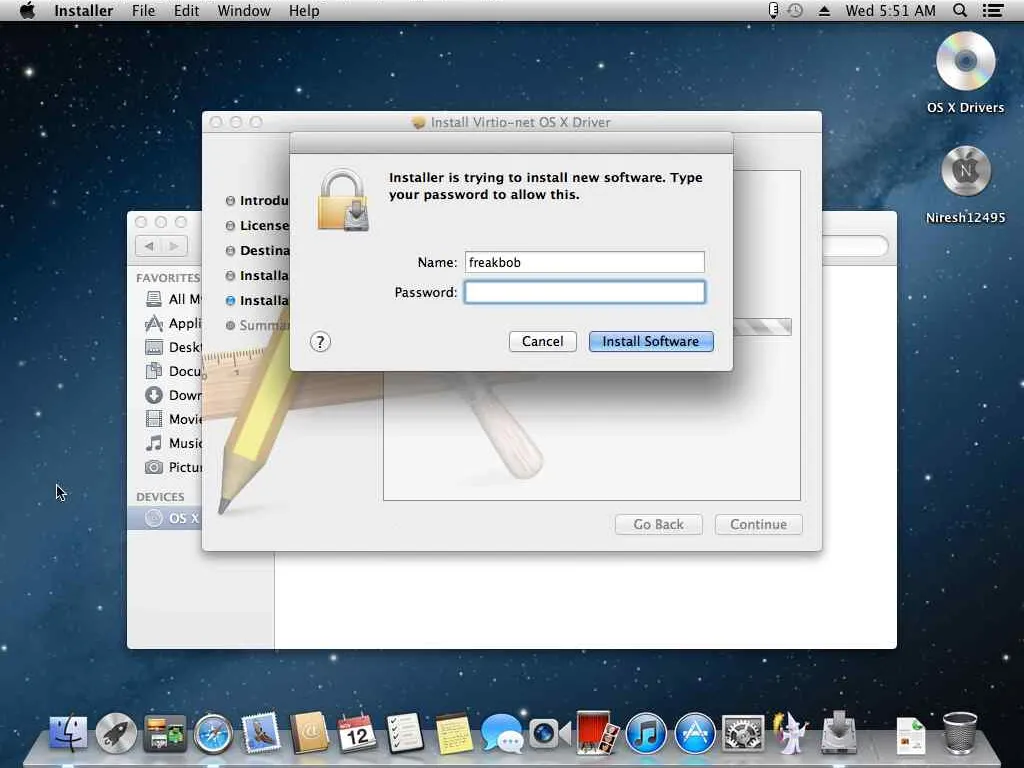Click the Time Machine menu bar icon

point(795,10)
